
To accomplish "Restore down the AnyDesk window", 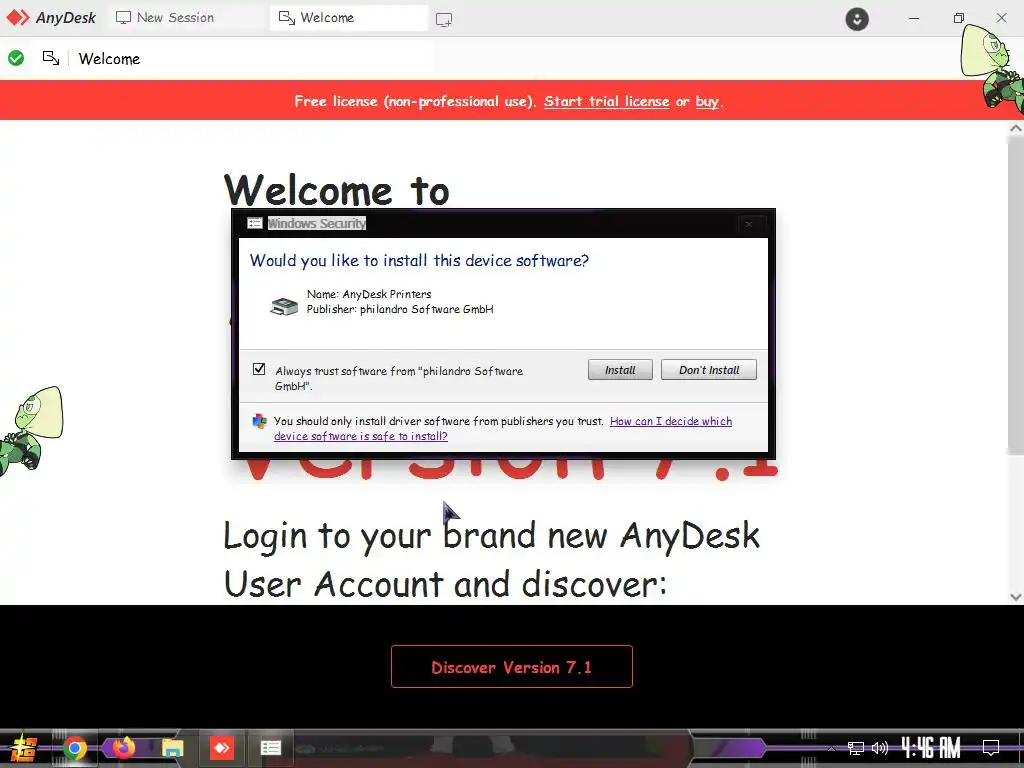I will 958,18.
